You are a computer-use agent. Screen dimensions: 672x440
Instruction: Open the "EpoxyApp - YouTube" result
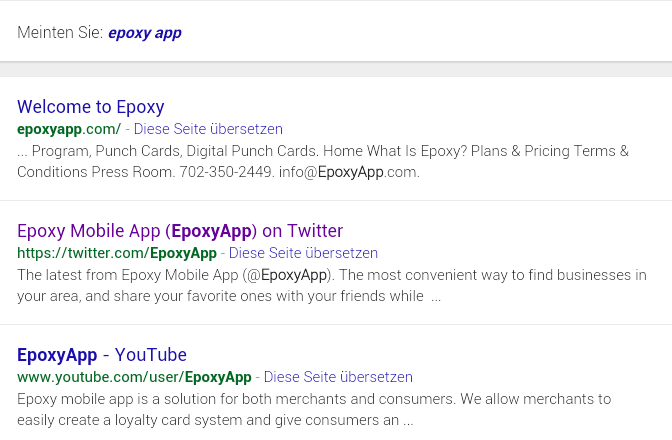click(102, 355)
